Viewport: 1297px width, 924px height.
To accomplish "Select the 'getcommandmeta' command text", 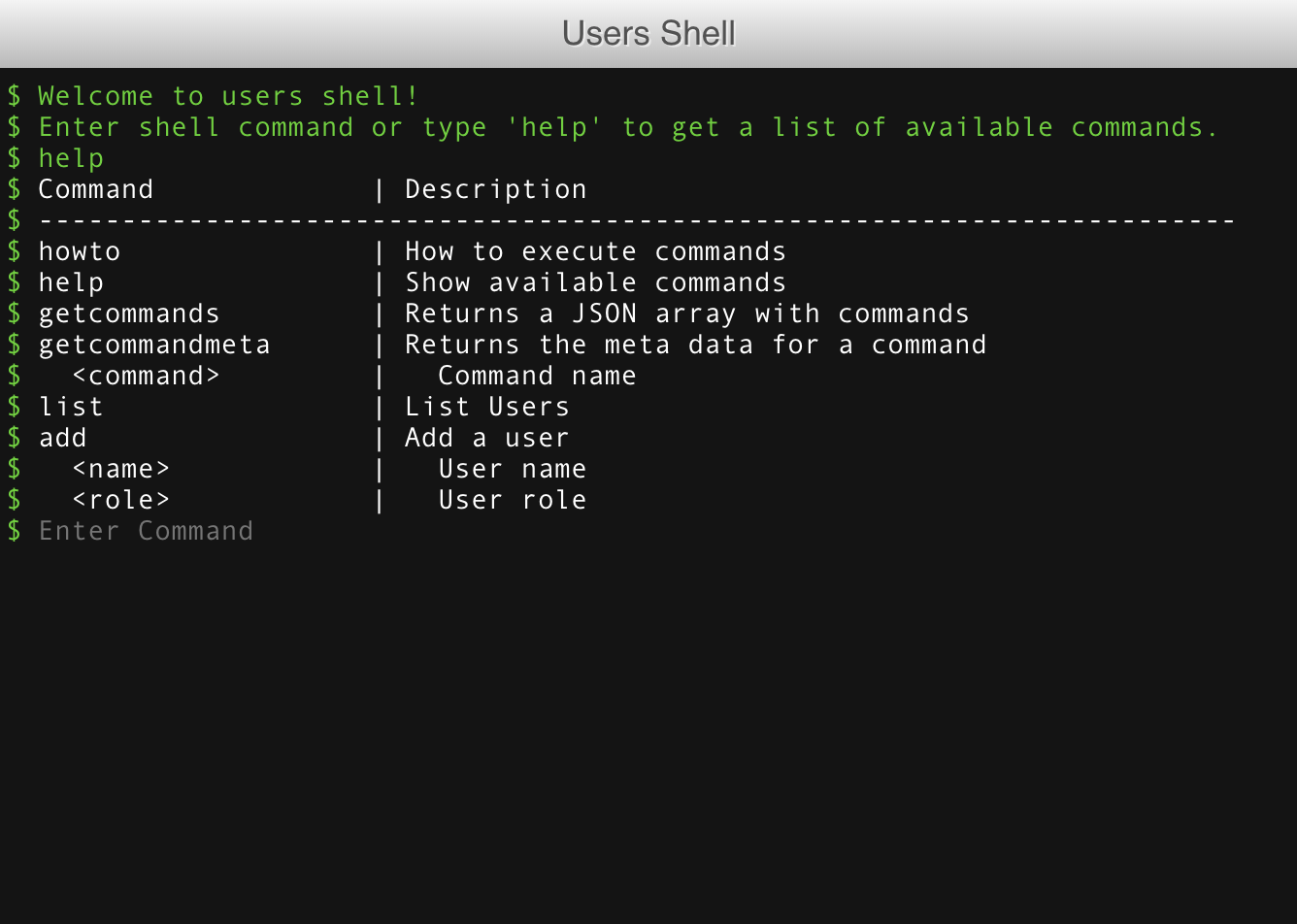I will (154, 345).
